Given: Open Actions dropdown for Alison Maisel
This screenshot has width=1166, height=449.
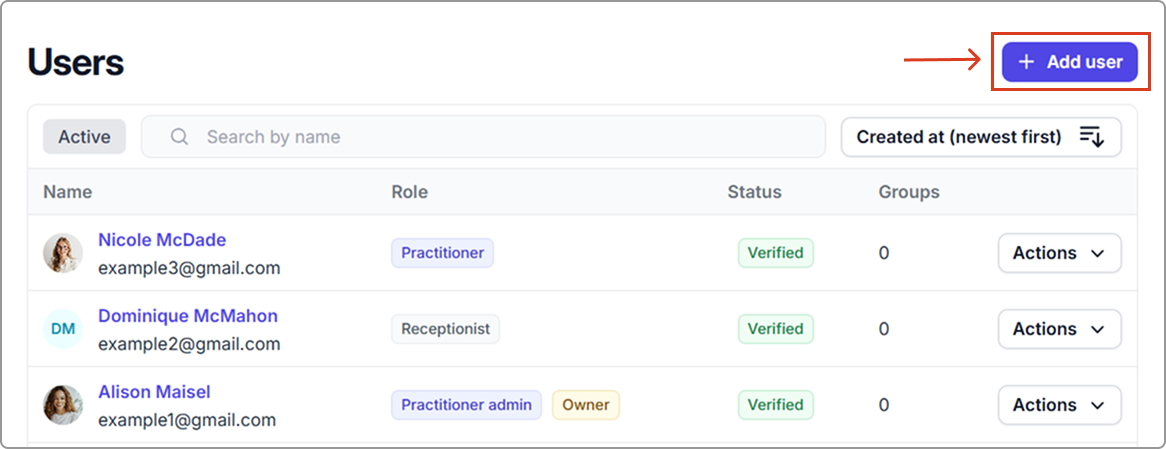Looking at the screenshot, I should (x=1059, y=405).
